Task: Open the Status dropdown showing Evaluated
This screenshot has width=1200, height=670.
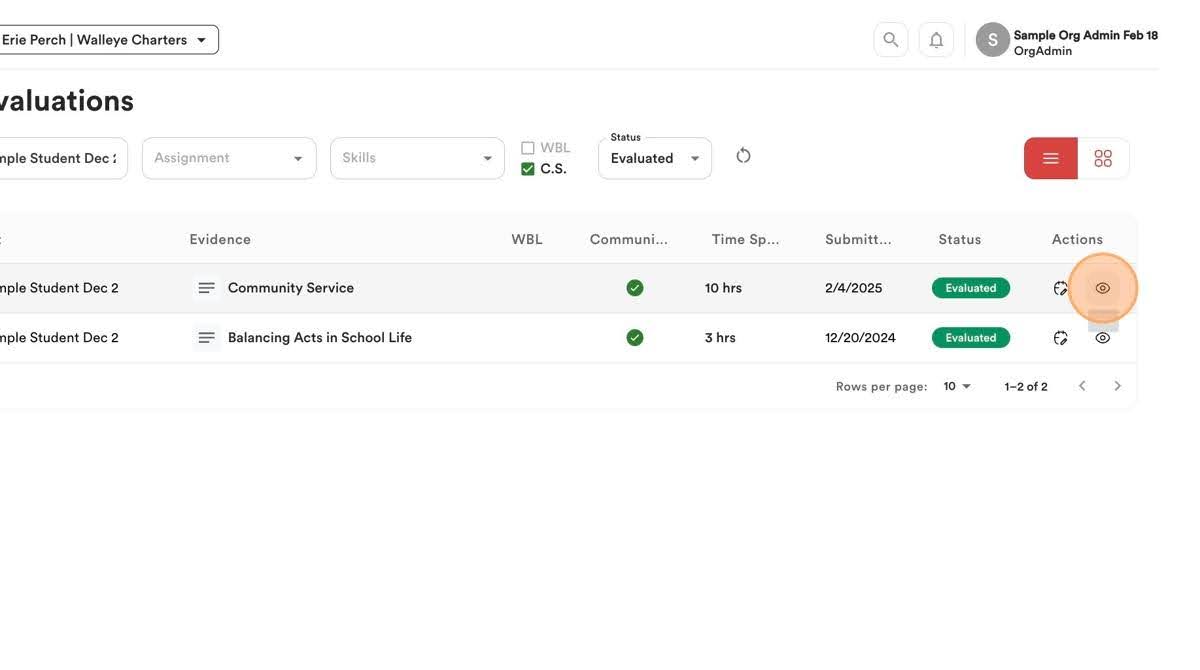Action: point(655,158)
